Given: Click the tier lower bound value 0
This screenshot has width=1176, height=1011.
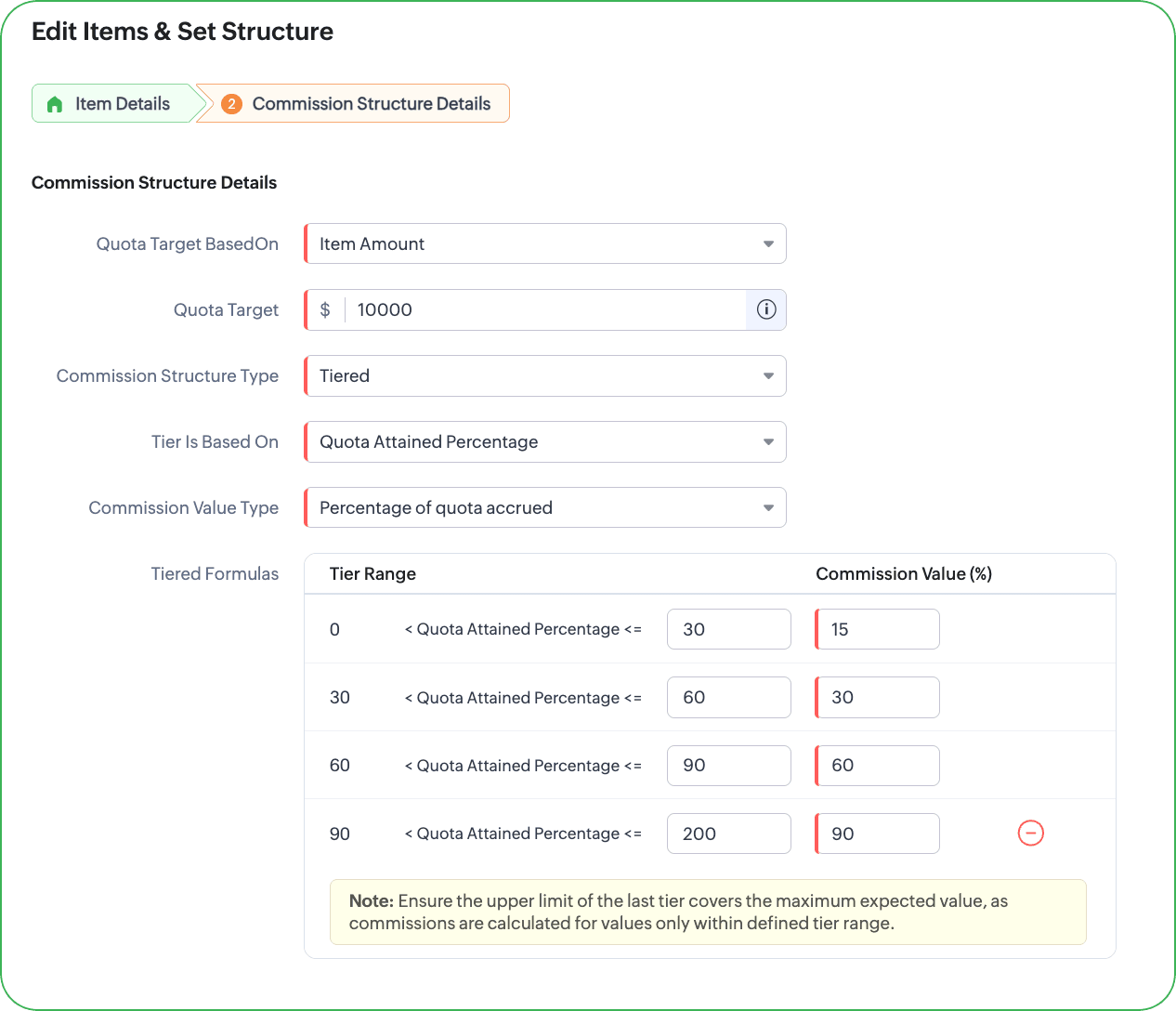Looking at the screenshot, I should (x=334, y=629).
